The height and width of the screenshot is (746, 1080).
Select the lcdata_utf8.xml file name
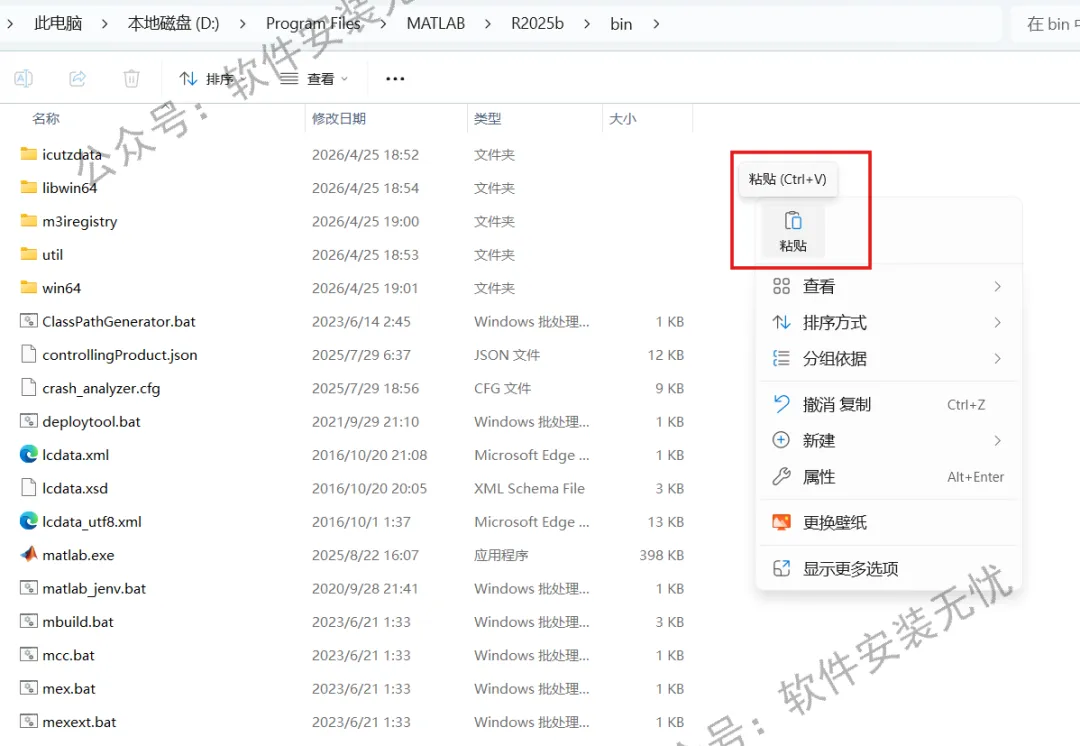pyautogui.click(x=92, y=522)
